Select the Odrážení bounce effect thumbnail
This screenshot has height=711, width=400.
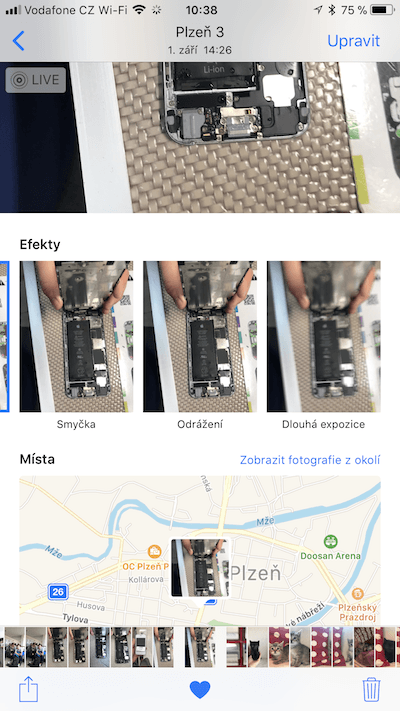(200, 336)
